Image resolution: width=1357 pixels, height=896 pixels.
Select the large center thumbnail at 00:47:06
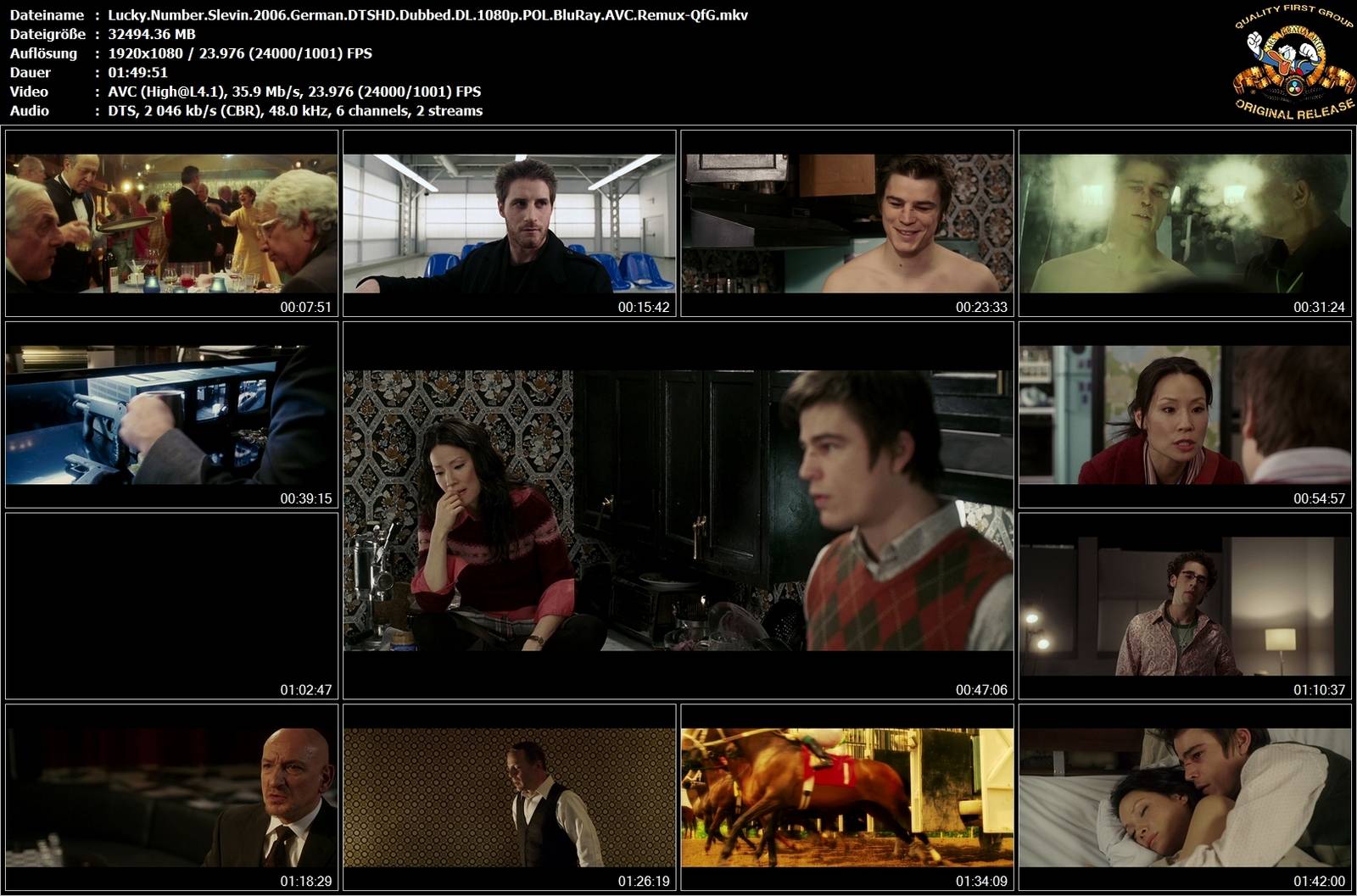pyautogui.click(x=678, y=510)
